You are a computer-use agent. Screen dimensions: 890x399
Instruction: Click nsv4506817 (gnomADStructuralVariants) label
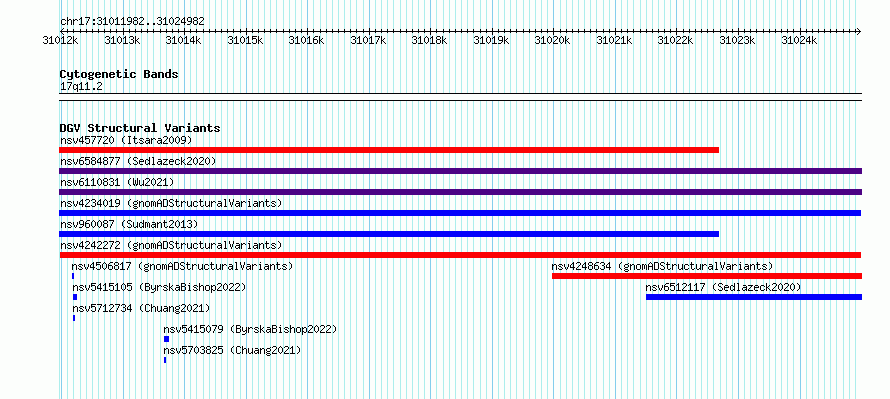coord(182,266)
